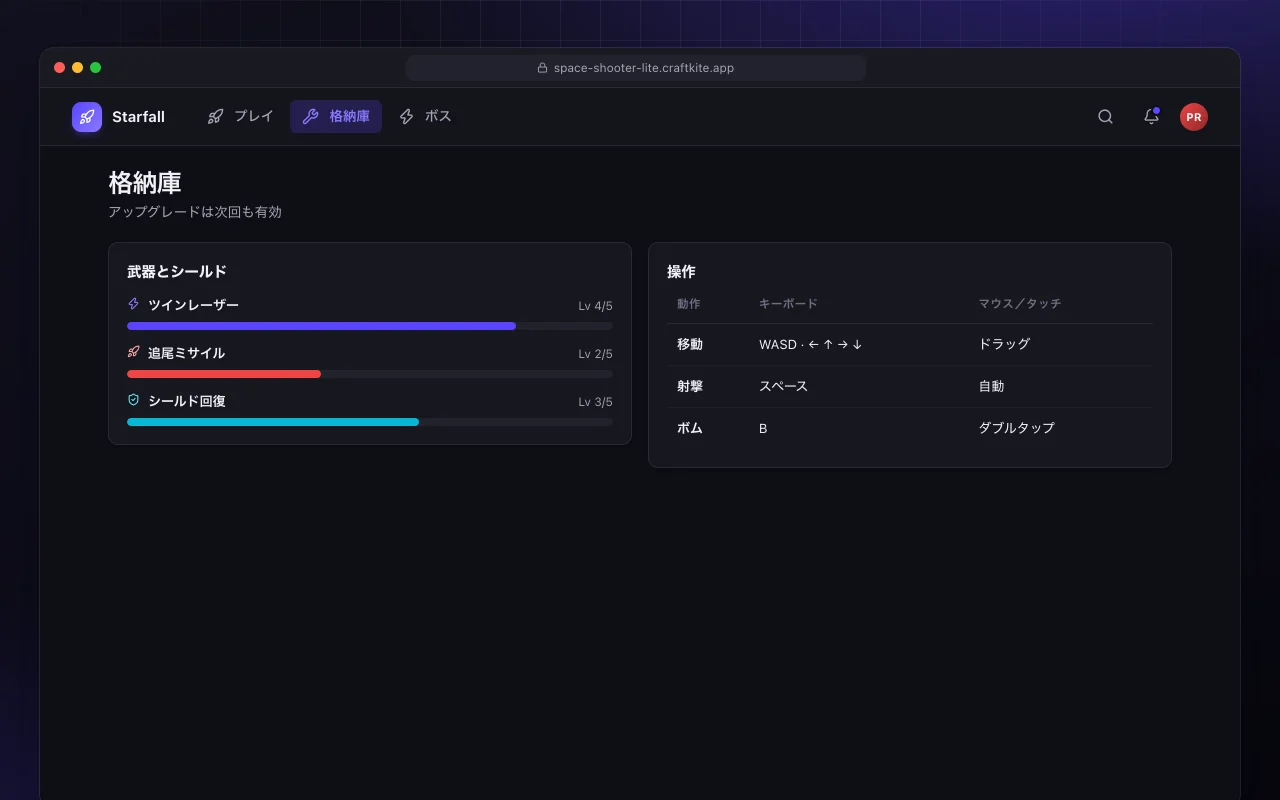
Task: Click the ツインレーザー label
Action: (x=193, y=305)
